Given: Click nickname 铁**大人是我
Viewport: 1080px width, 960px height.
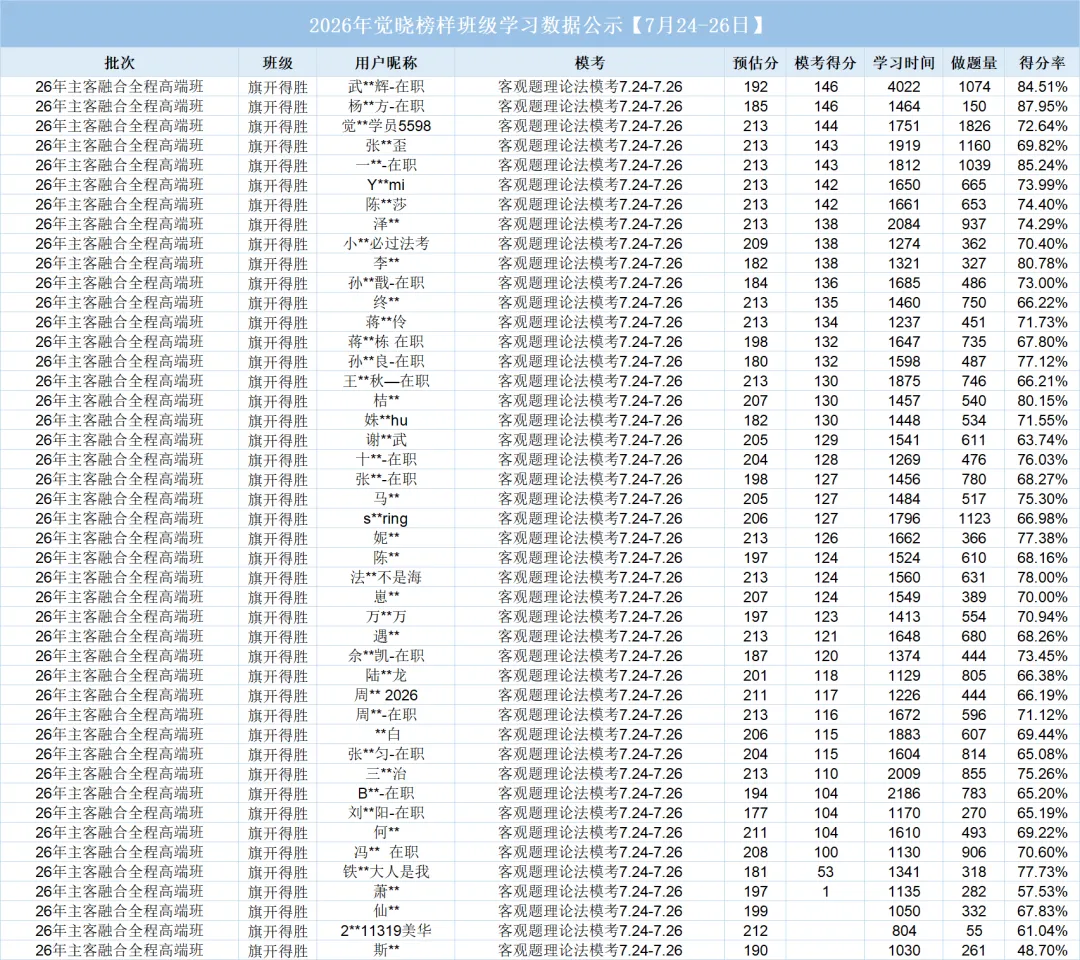Looking at the screenshot, I should [x=386, y=872].
